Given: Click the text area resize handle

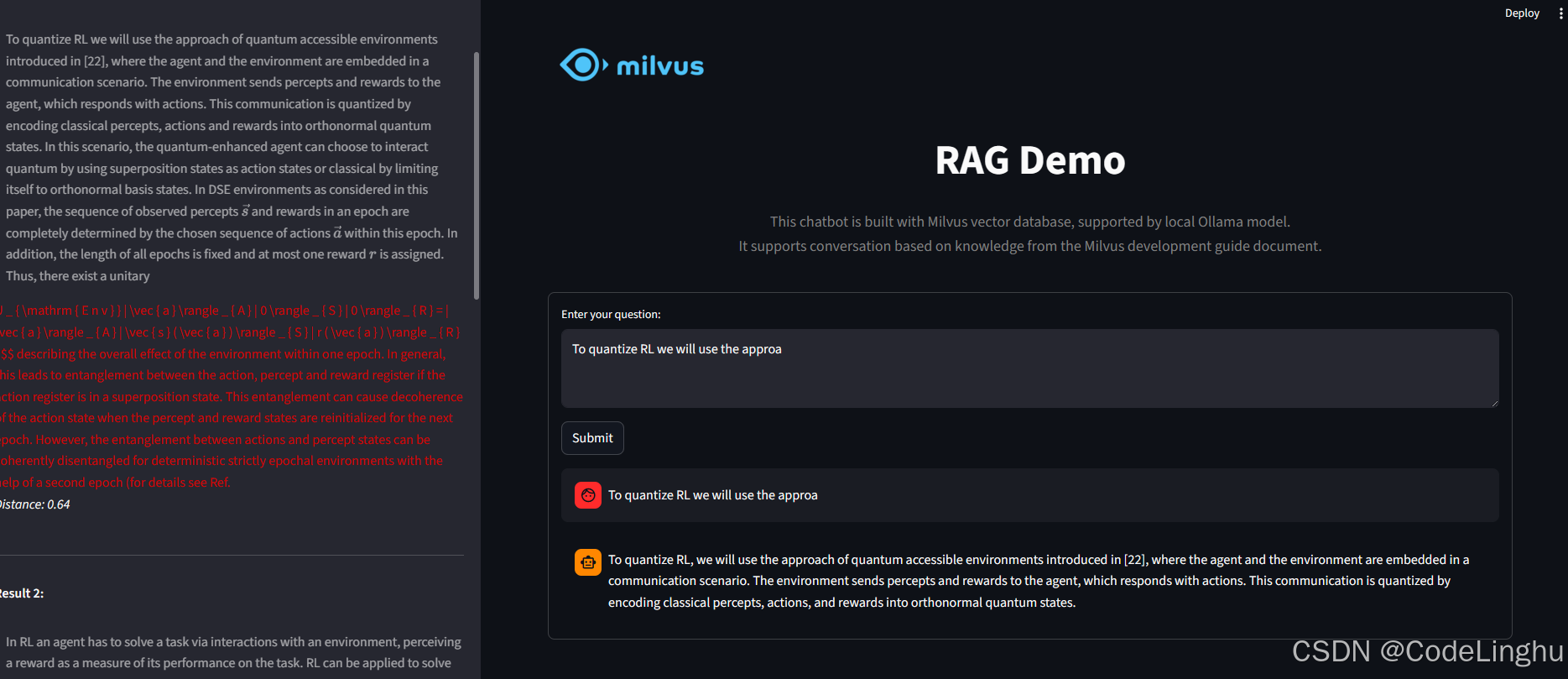Looking at the screenshot, I should 1494,403.
